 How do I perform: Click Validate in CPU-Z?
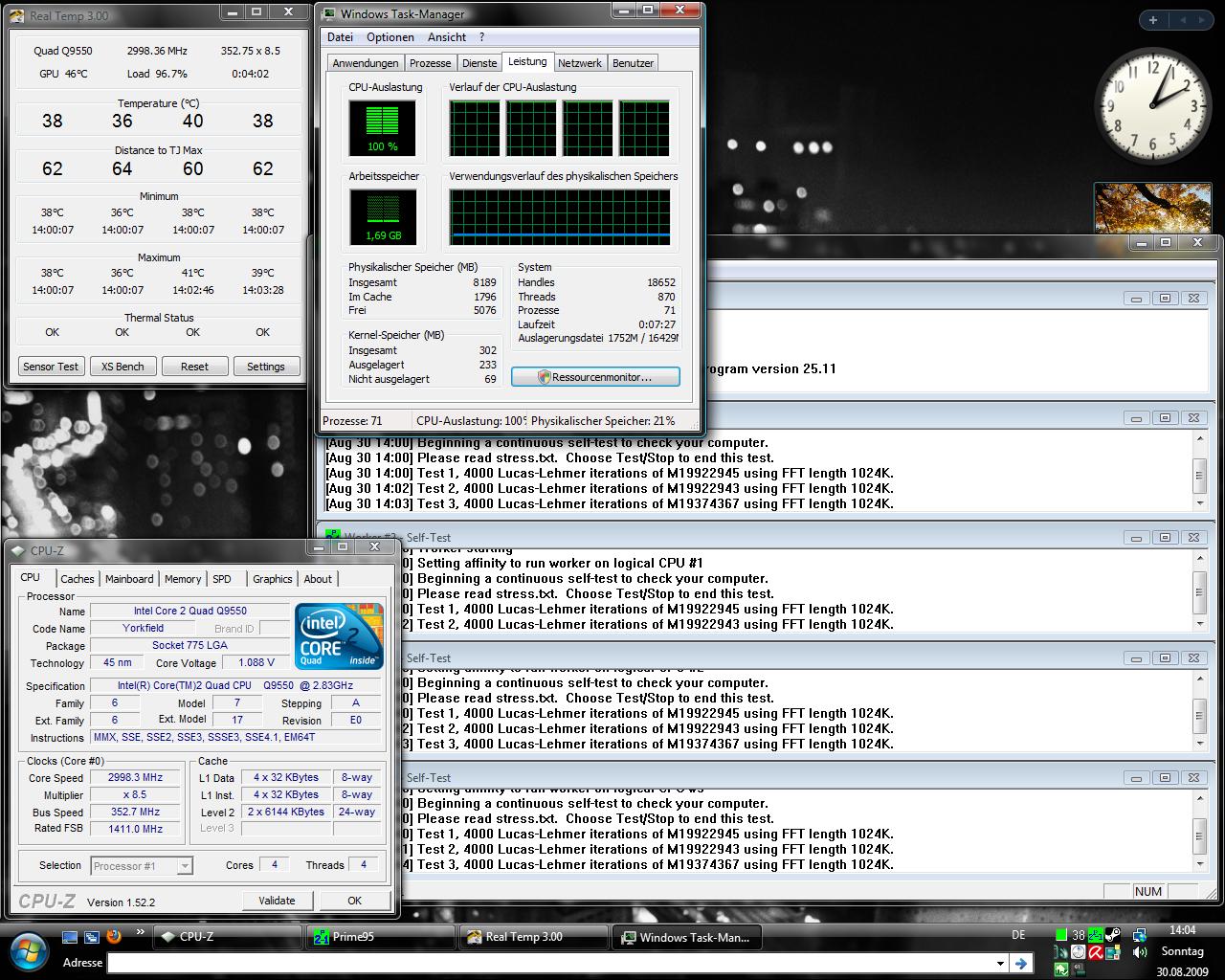[x=277, y=901]
